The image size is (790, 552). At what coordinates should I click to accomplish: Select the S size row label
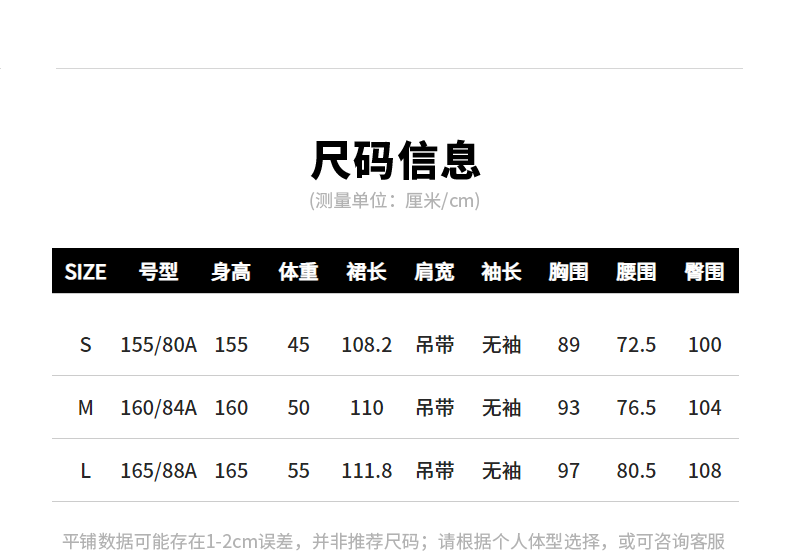coord(85,345)
